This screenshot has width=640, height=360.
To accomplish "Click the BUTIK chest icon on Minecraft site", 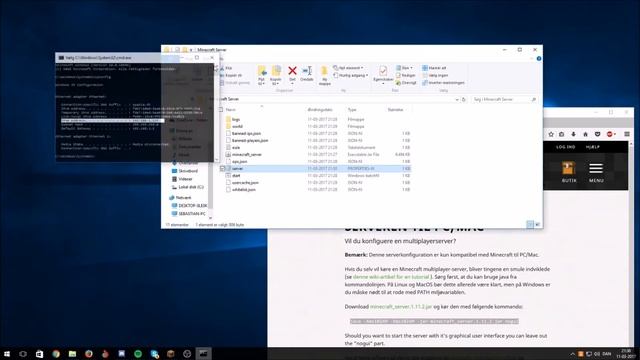I will pyautogui.click(x=569, y=168).
